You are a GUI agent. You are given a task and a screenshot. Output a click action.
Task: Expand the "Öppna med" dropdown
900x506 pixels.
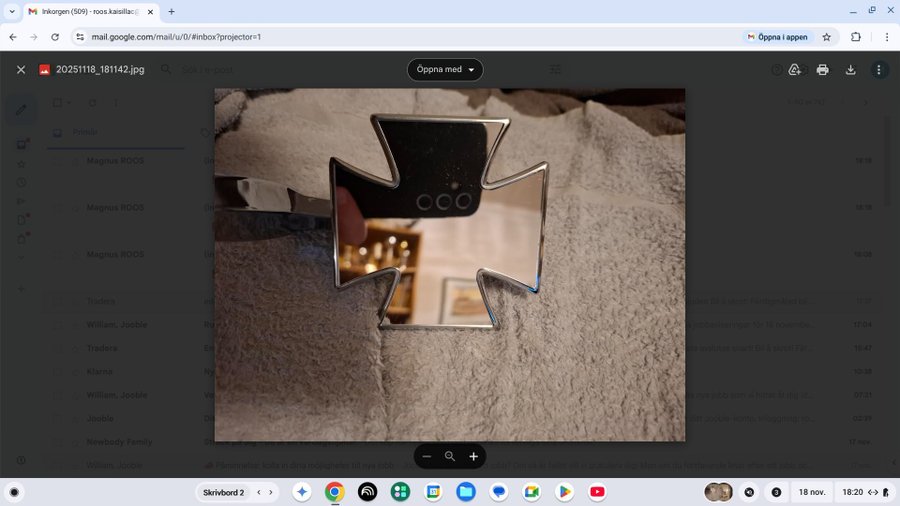(445, 70)
